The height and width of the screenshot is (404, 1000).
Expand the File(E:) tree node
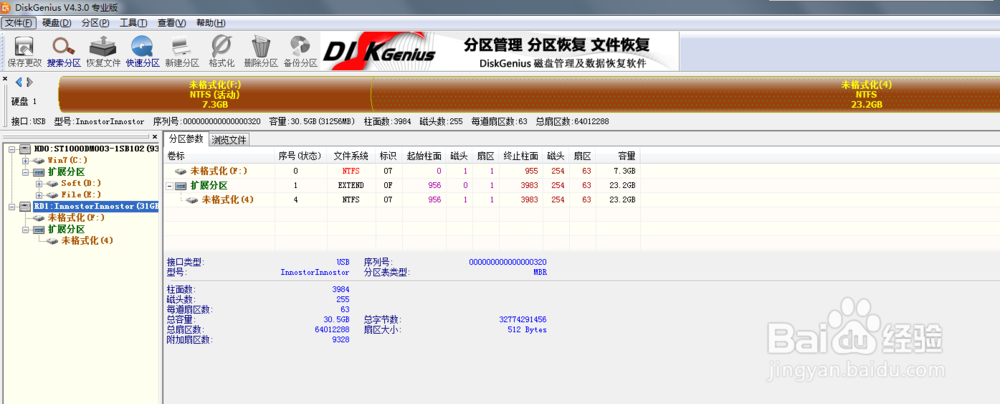point(39,195)
